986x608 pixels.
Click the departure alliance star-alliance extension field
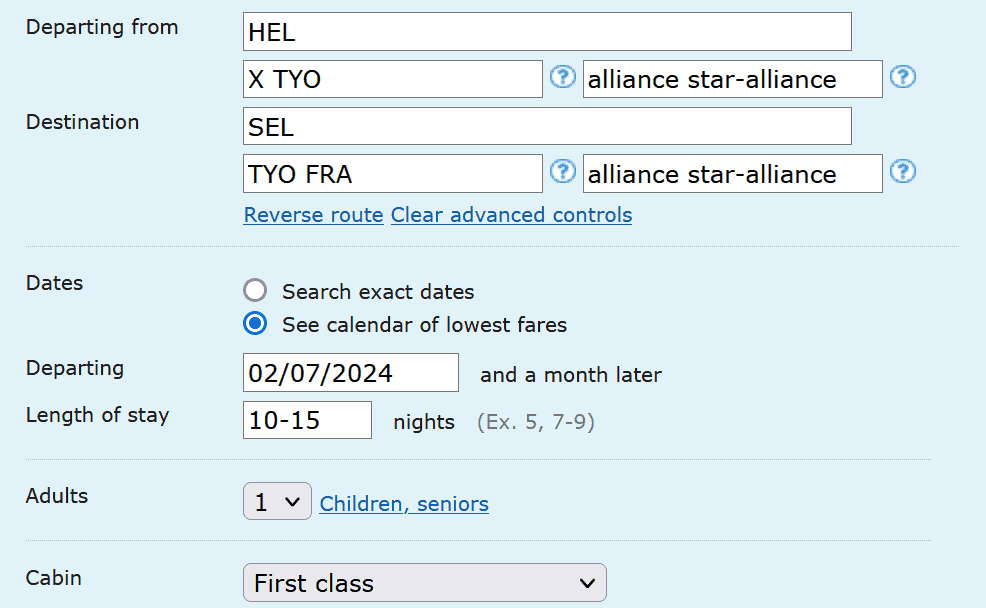click(x=732, y=79)
